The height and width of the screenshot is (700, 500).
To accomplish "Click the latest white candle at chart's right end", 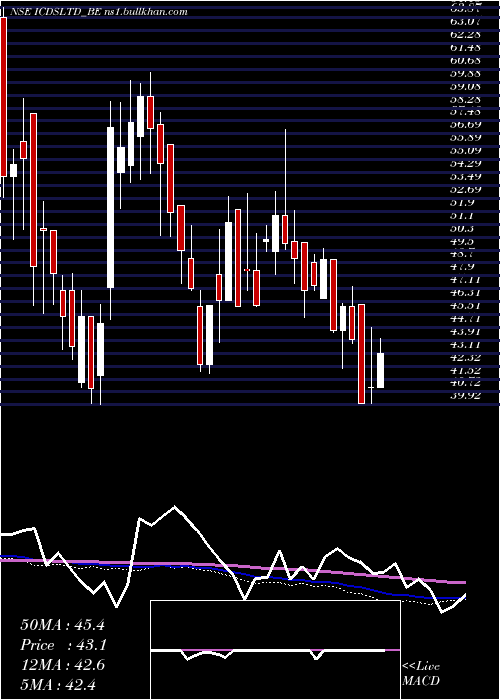I will 380,371.
